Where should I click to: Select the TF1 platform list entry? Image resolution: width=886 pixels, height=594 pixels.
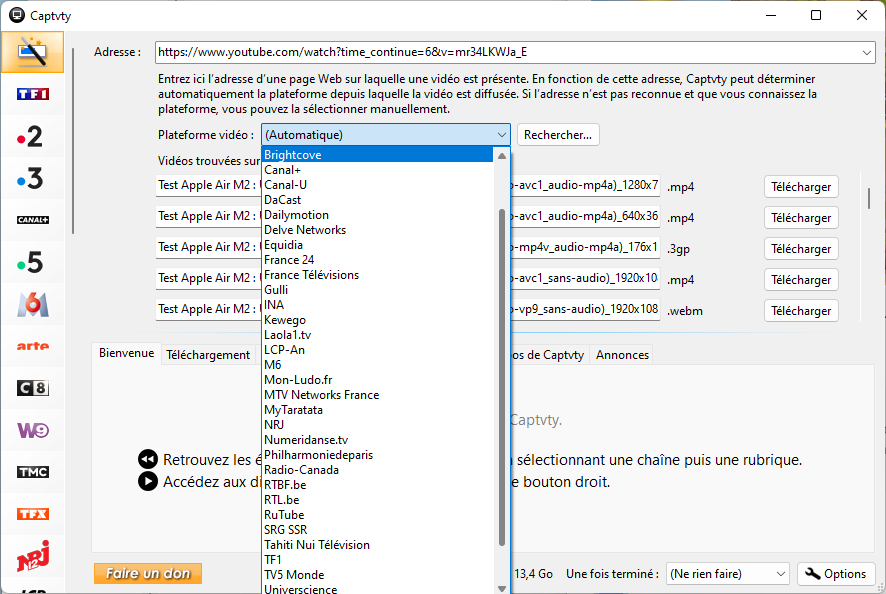pyautogui.click(x=377, y=560)
